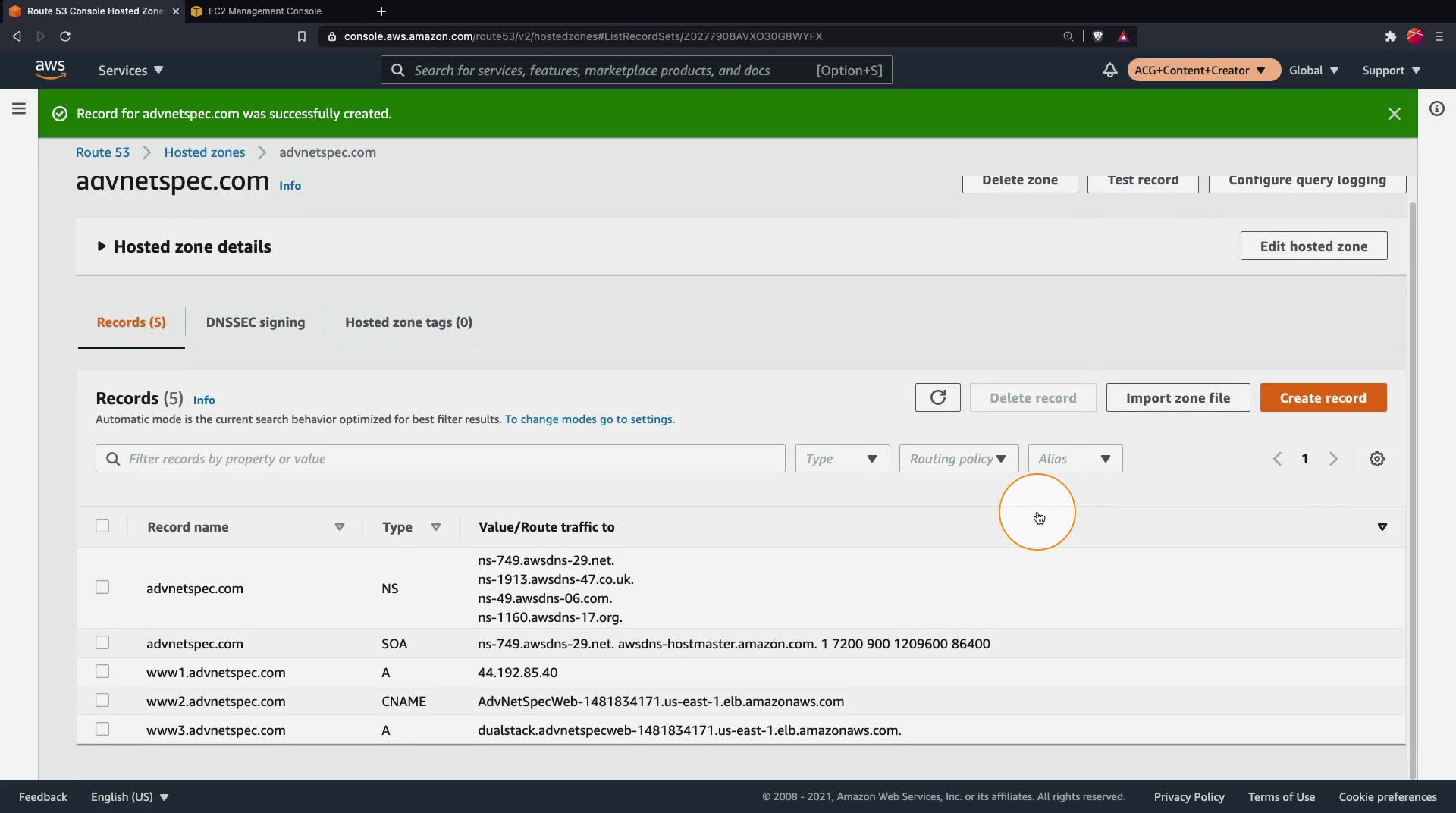1456x813 pixels.
Task: Switch to the DNSSEC signing tab
Action: click(x=255, y=322)
